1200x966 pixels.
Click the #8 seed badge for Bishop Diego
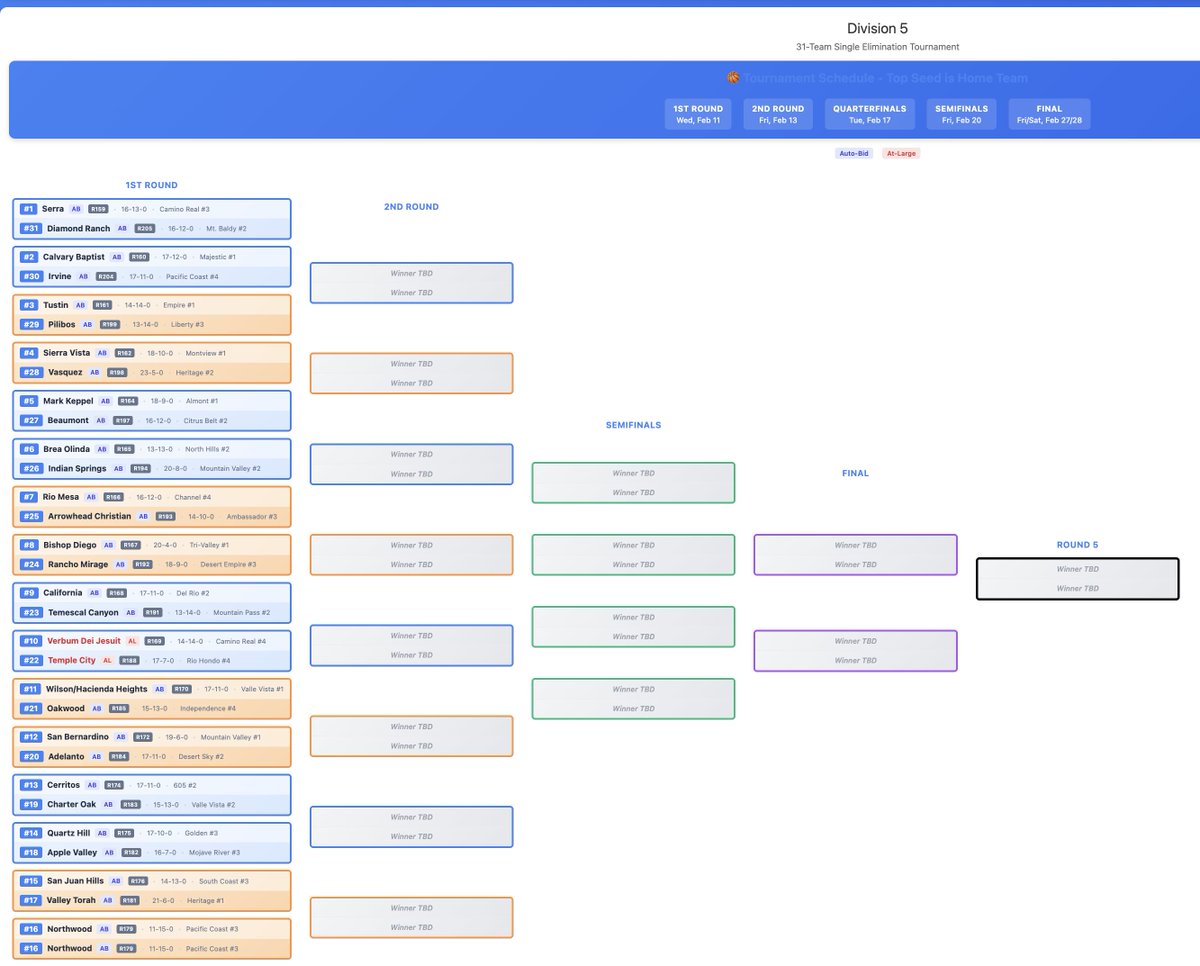pyautogui.click(x=29, y=545)
